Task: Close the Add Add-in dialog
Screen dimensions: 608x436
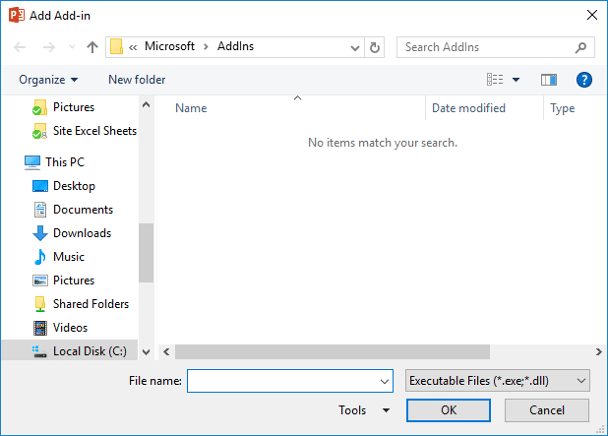Action: (592, 15)
